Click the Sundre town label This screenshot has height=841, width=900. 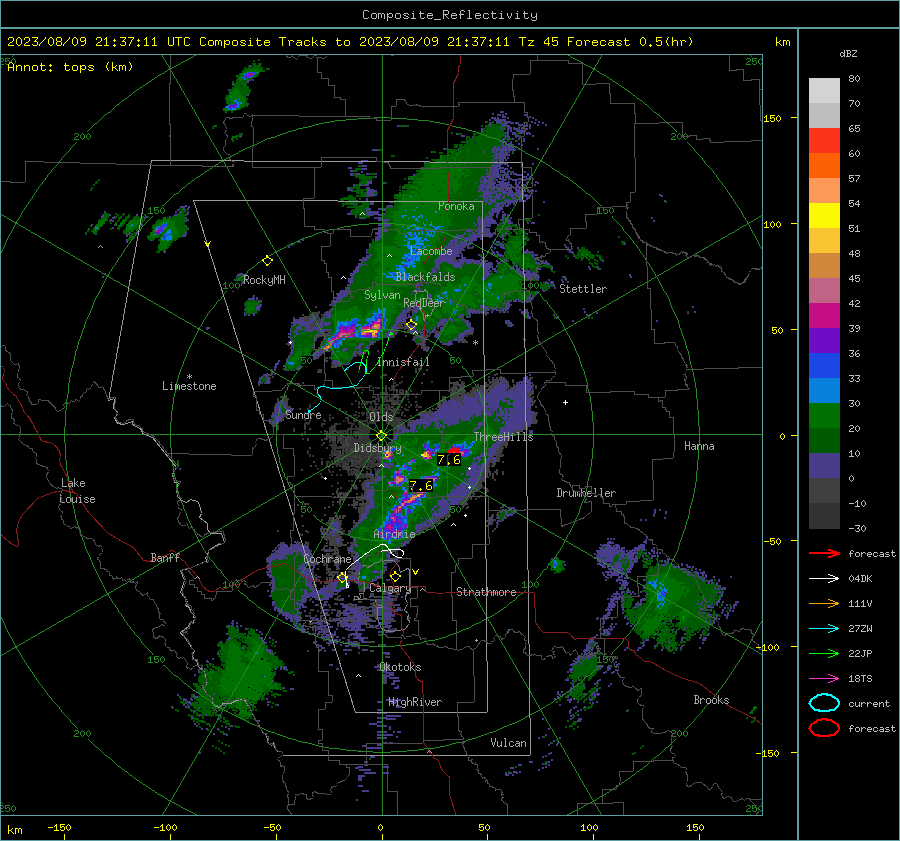point(304,415)
